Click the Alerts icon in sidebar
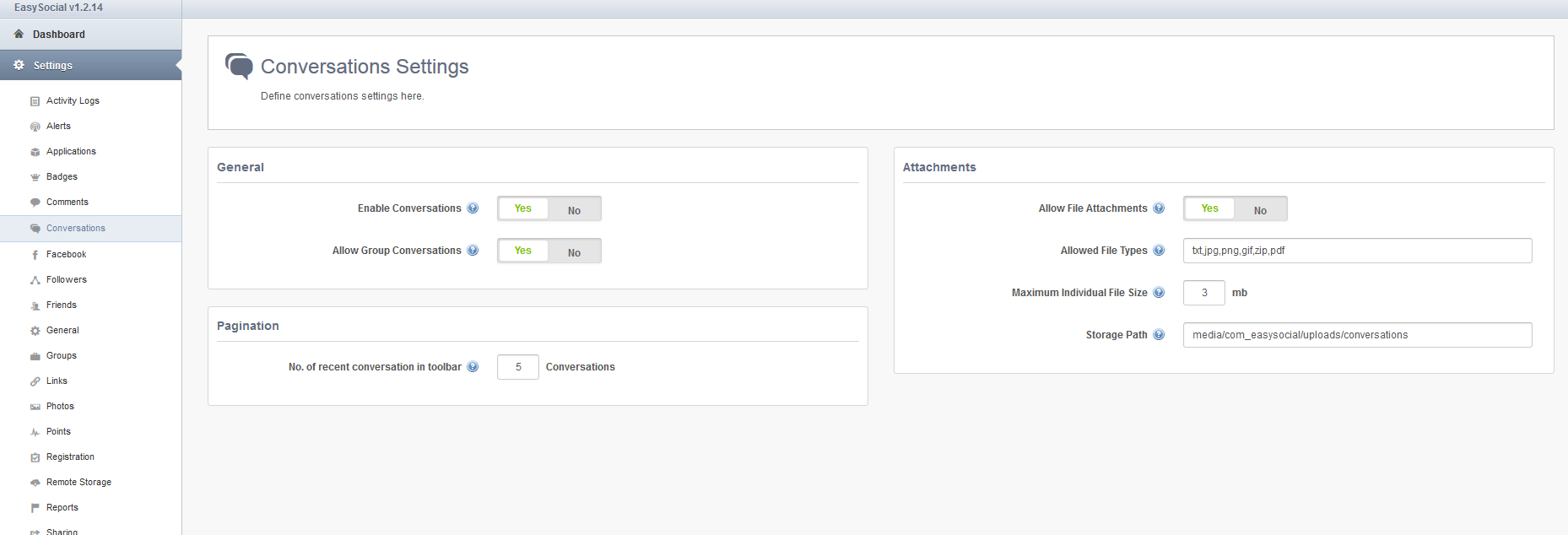 coord(35,127)
